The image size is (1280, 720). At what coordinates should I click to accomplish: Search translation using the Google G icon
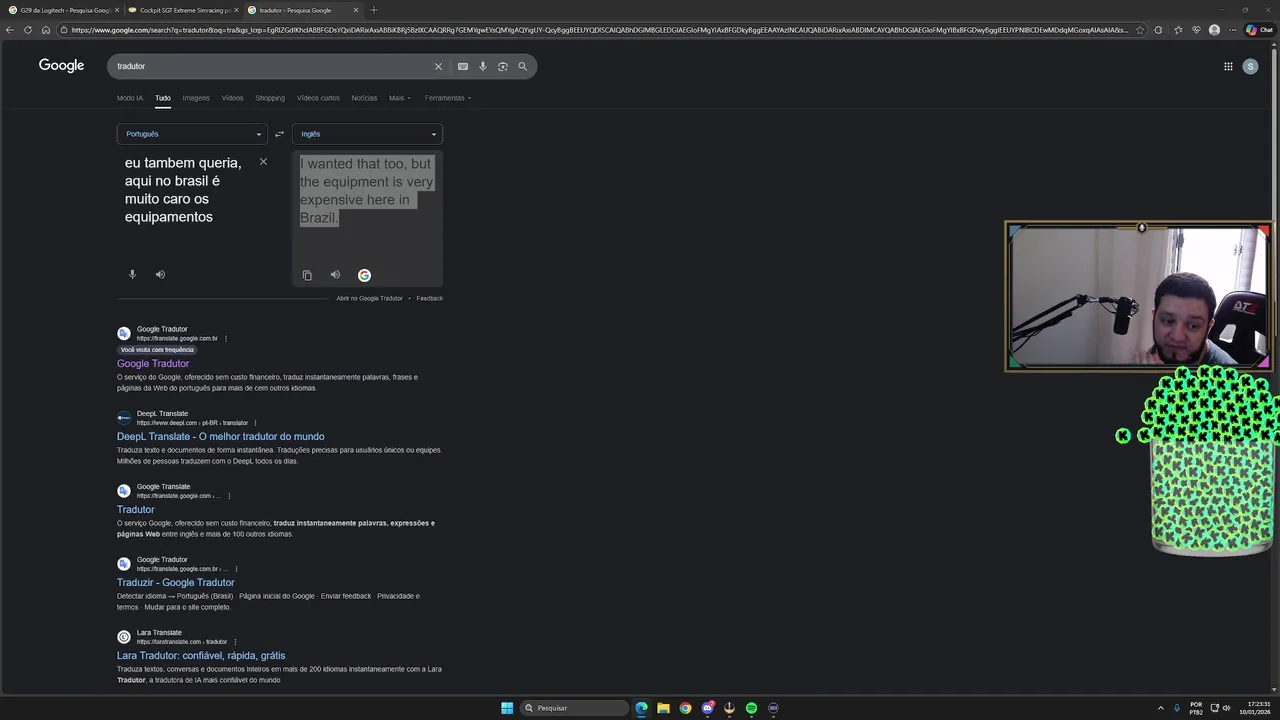pyautogui.click(x=364, y=275)
